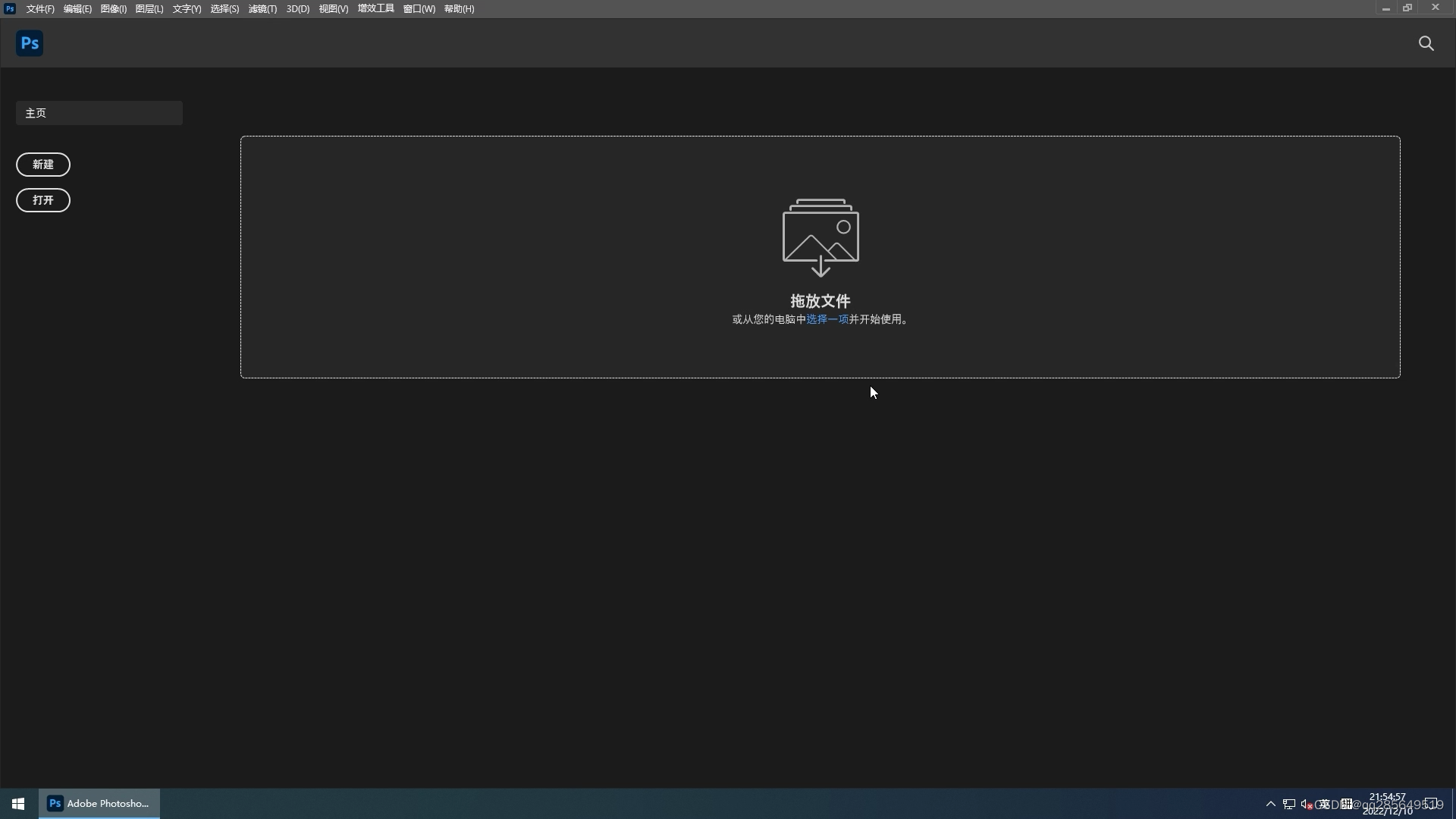The height and width of the screenshot is (819, 1456).
Task: Minimize the Photoshop window
Action: [x=1385, y=8]
